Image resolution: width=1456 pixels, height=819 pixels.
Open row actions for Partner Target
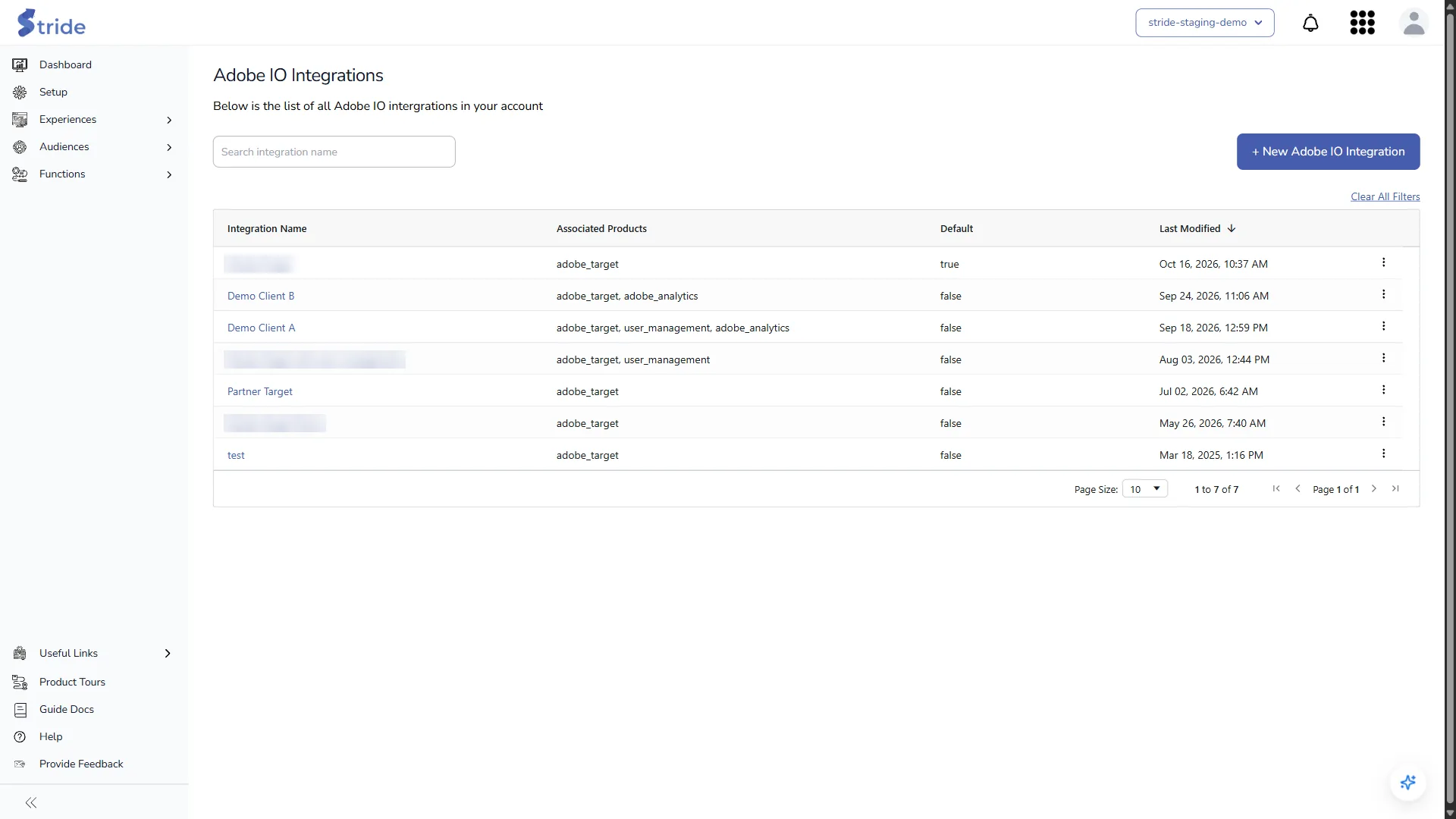click(x=1383, y=390)
